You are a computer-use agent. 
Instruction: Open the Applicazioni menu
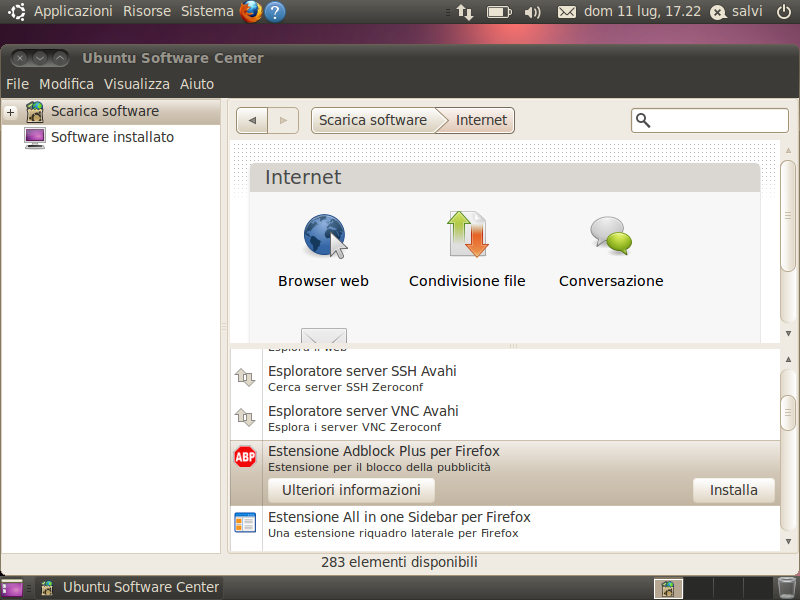tap(73, 11)
